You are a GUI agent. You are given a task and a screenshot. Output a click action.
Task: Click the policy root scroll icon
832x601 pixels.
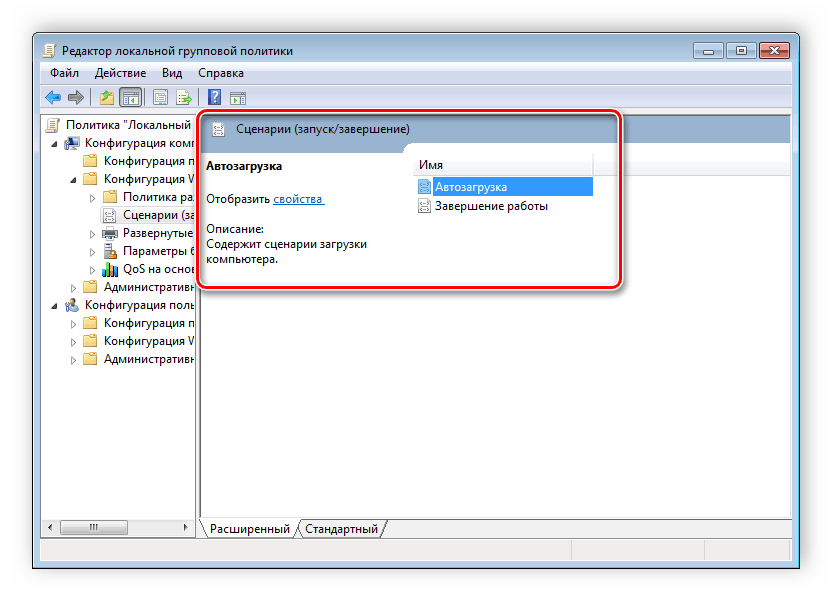[x=53, y=125]
